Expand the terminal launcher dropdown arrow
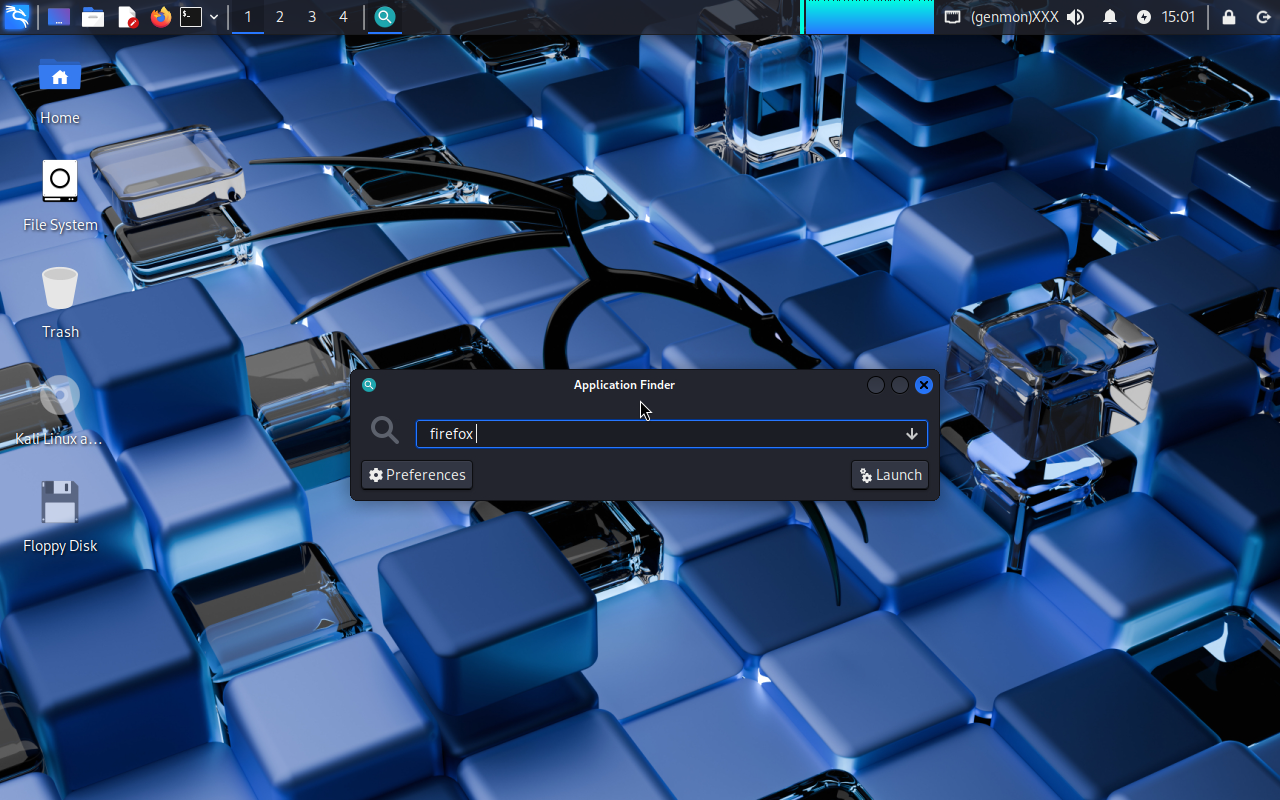The width and height of the screenshot is (1280, 800). tap(214, 17)
